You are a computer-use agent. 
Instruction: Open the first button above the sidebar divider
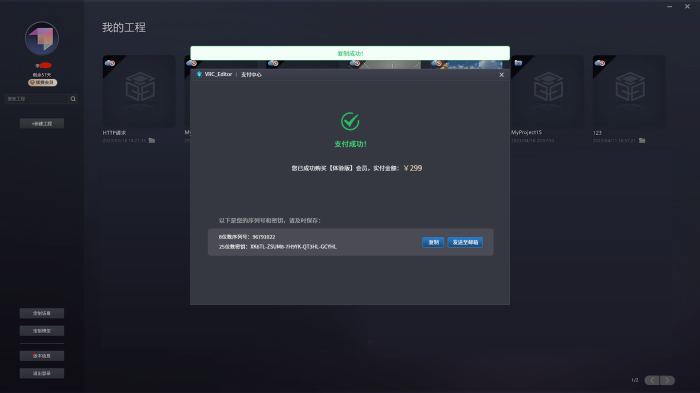(x=42, y=313)
